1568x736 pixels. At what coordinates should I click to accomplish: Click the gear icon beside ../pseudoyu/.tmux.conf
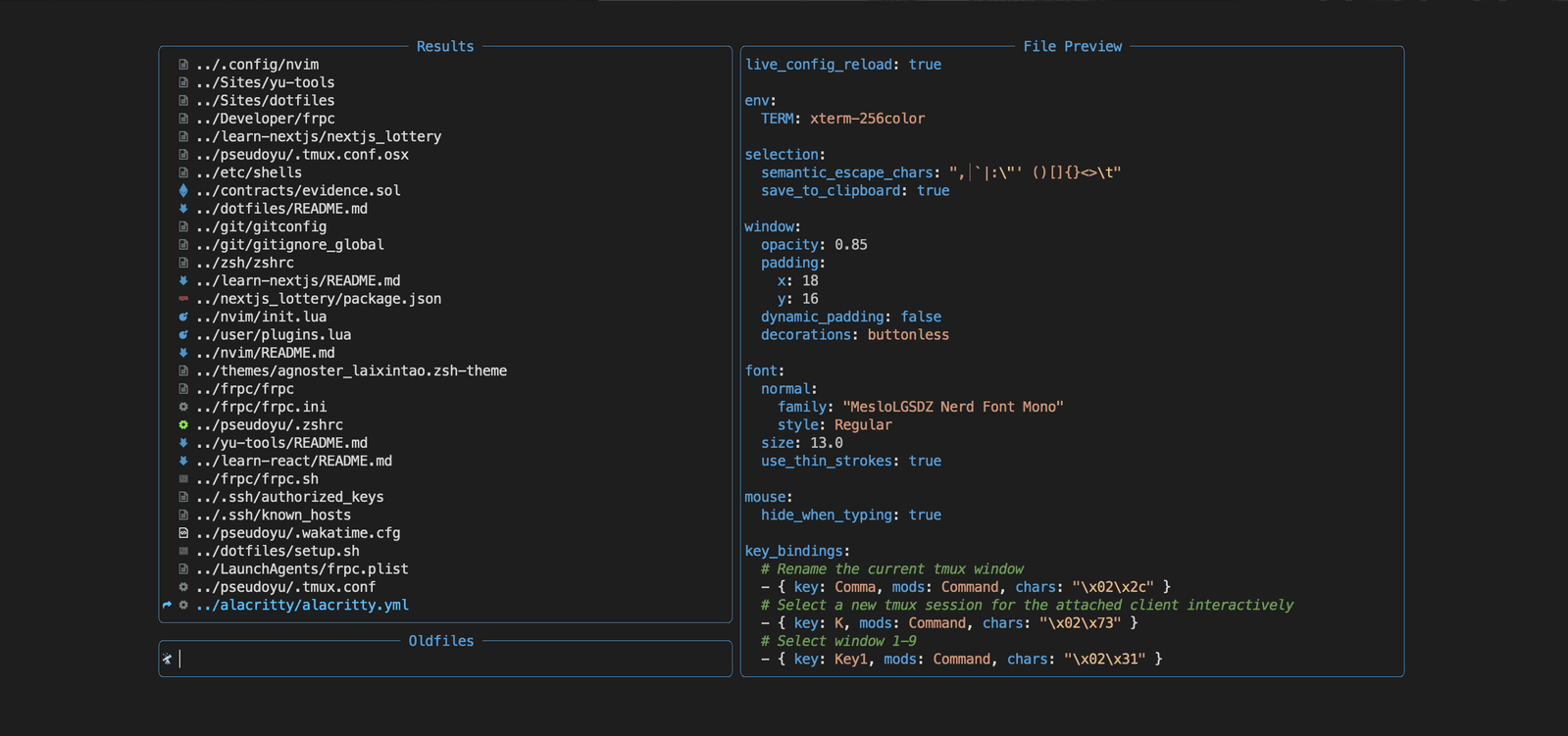pyautogui.click(x=183, y=587)
